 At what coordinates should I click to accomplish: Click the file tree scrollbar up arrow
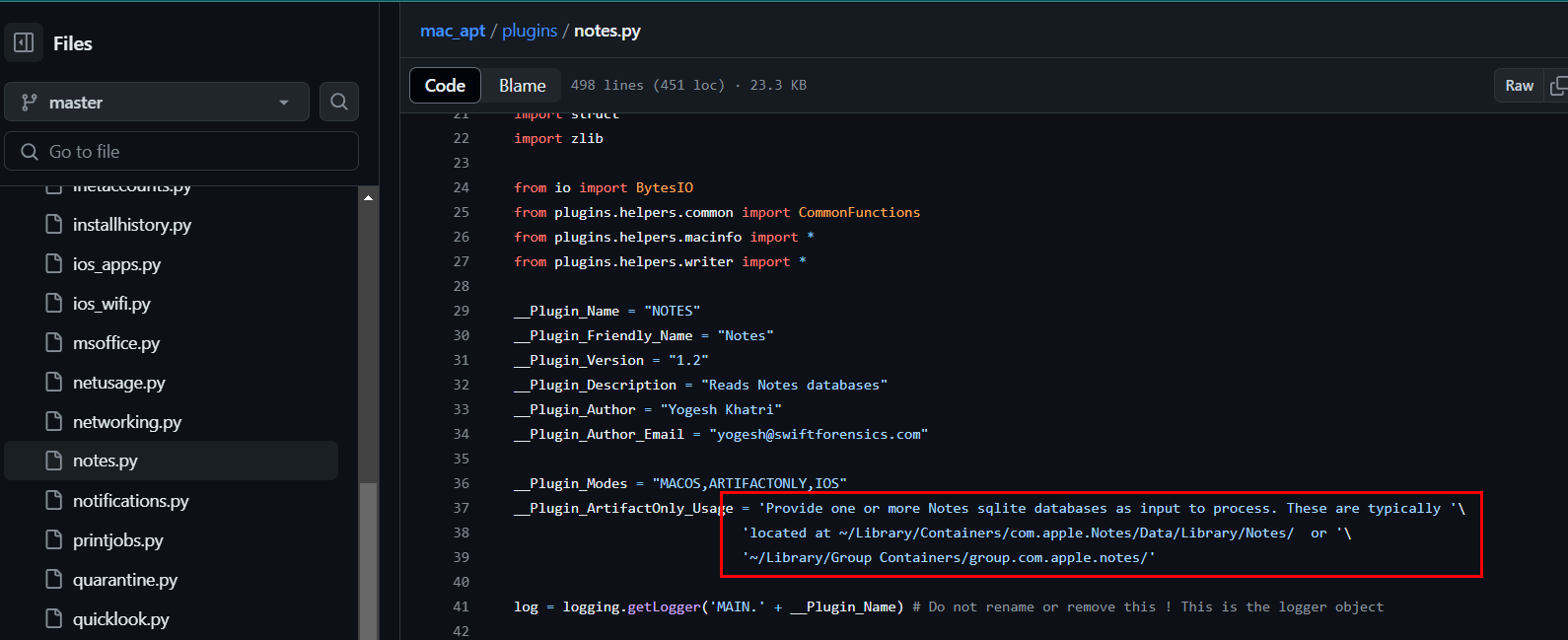coord(368,198)
